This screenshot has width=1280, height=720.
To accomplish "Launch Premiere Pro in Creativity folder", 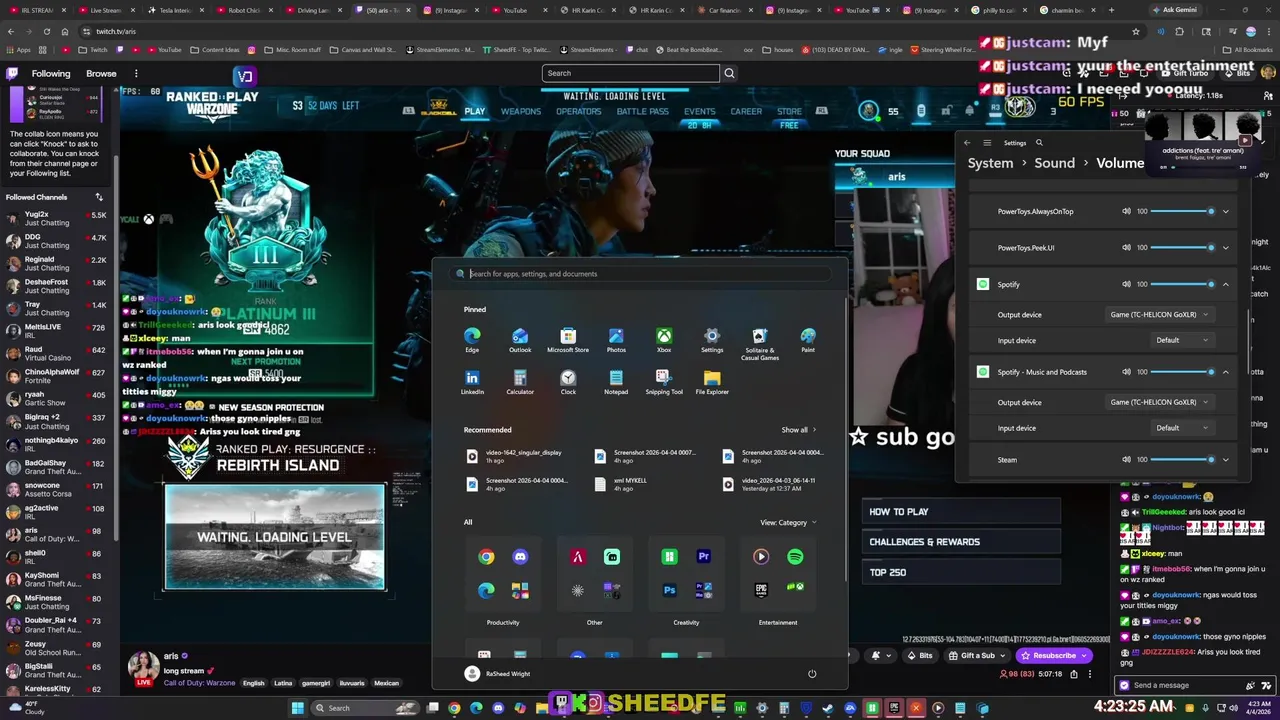I will pos(704,557).
